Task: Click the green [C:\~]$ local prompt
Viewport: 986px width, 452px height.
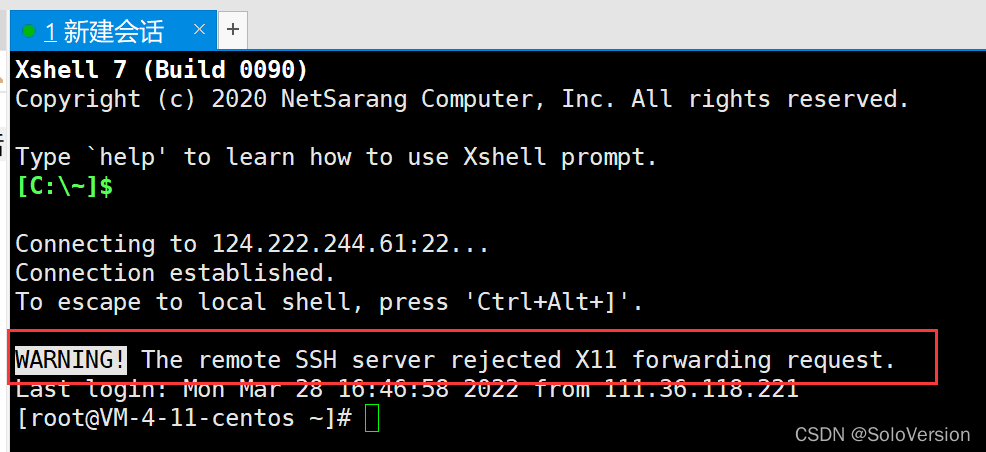Action: (x=64, y=186)
